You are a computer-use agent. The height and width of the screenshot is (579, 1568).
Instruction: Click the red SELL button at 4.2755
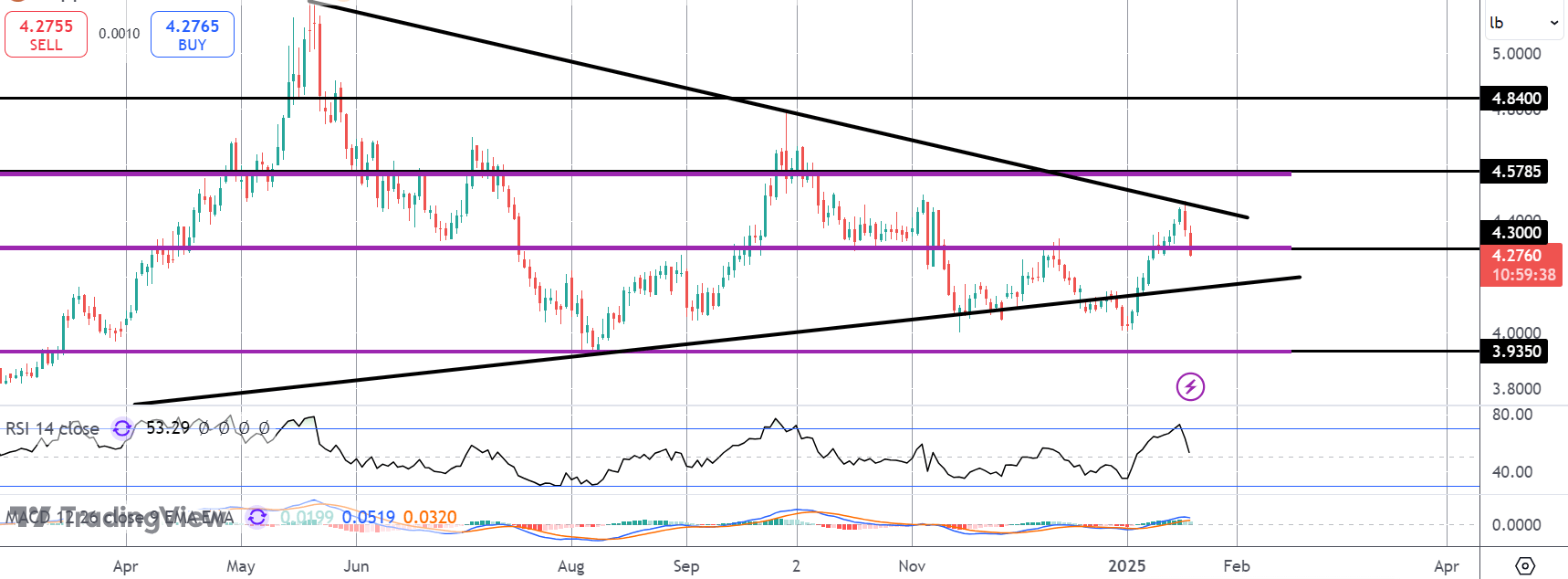click(x=46, y=35)
